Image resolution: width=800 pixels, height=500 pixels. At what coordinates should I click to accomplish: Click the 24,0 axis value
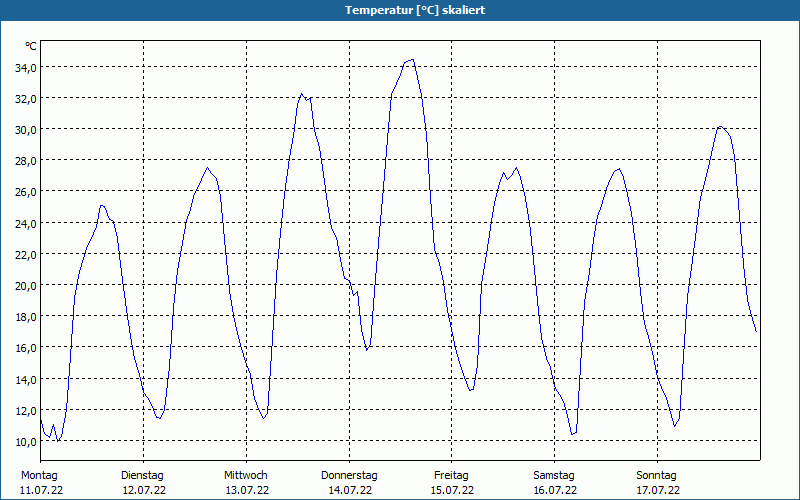coord(26,223)
